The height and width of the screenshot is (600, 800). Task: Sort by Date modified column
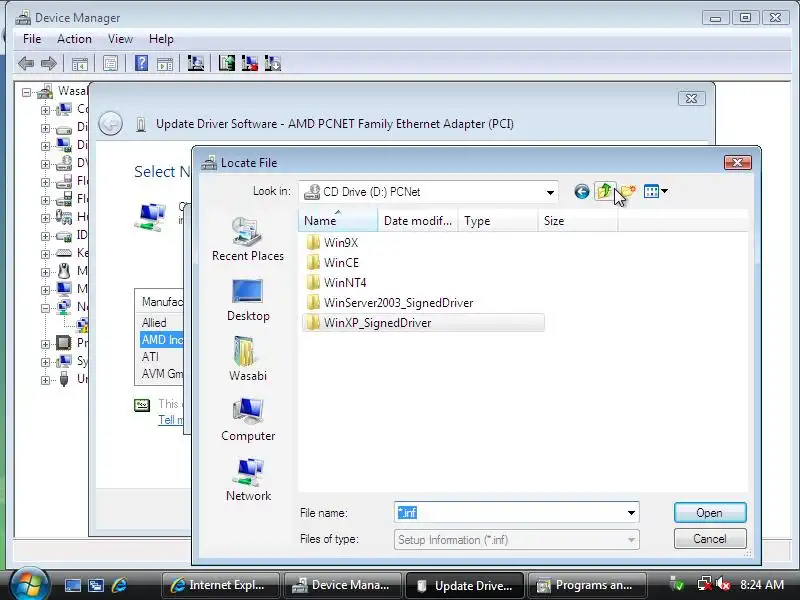click(x=418, y=221)
